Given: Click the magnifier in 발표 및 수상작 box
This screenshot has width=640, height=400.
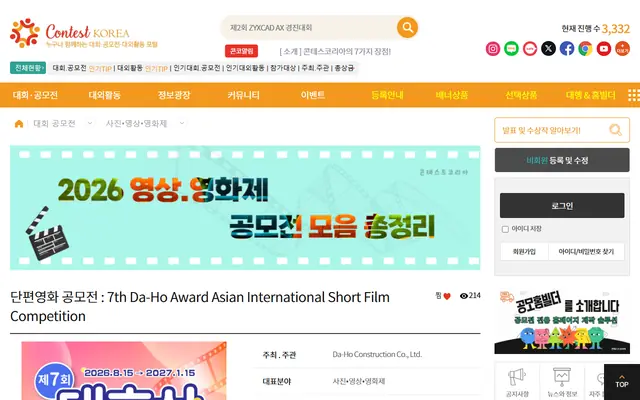Looking at the screenshot, I should click(615, 130).
